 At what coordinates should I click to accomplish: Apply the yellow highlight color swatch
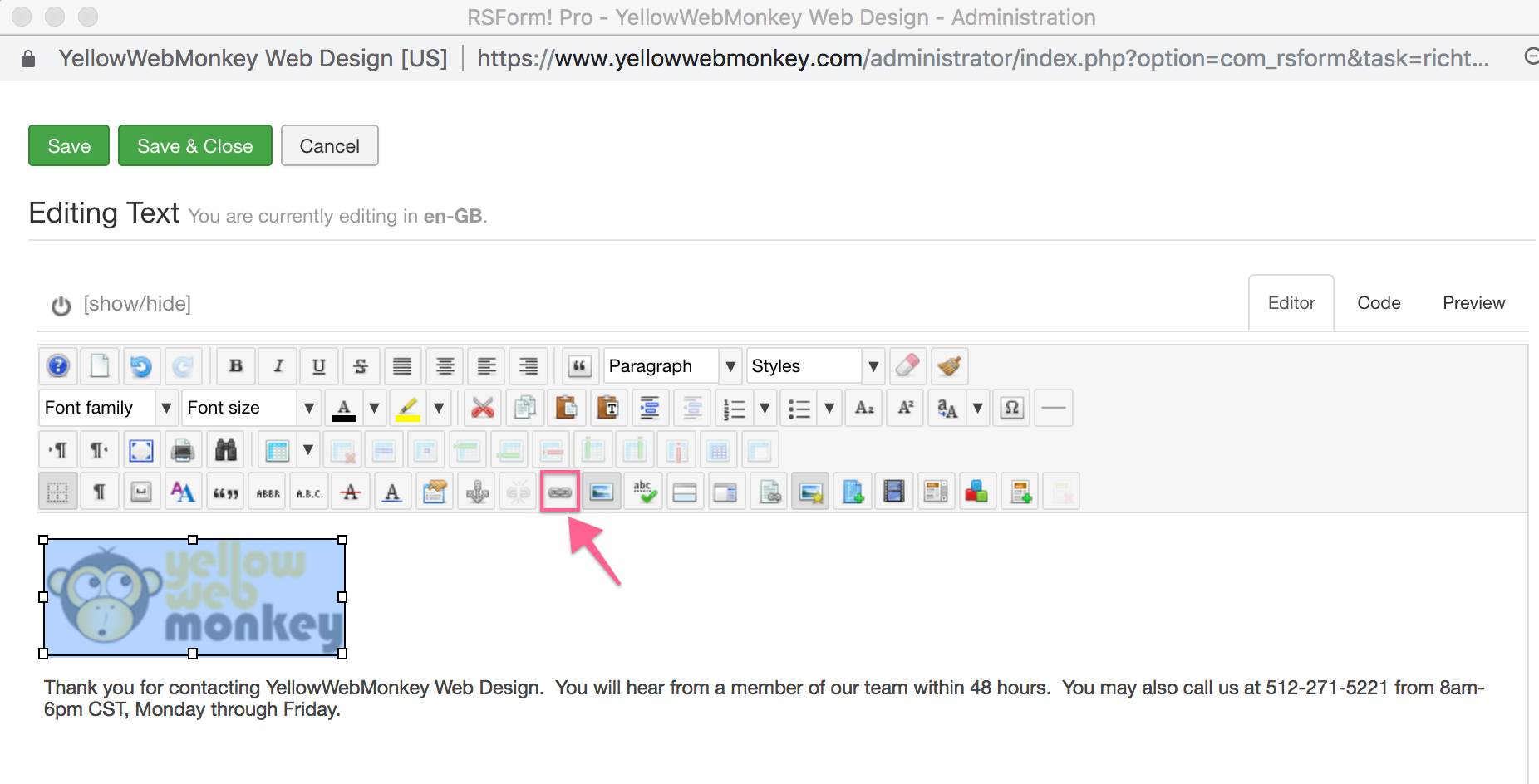[407, 408]
